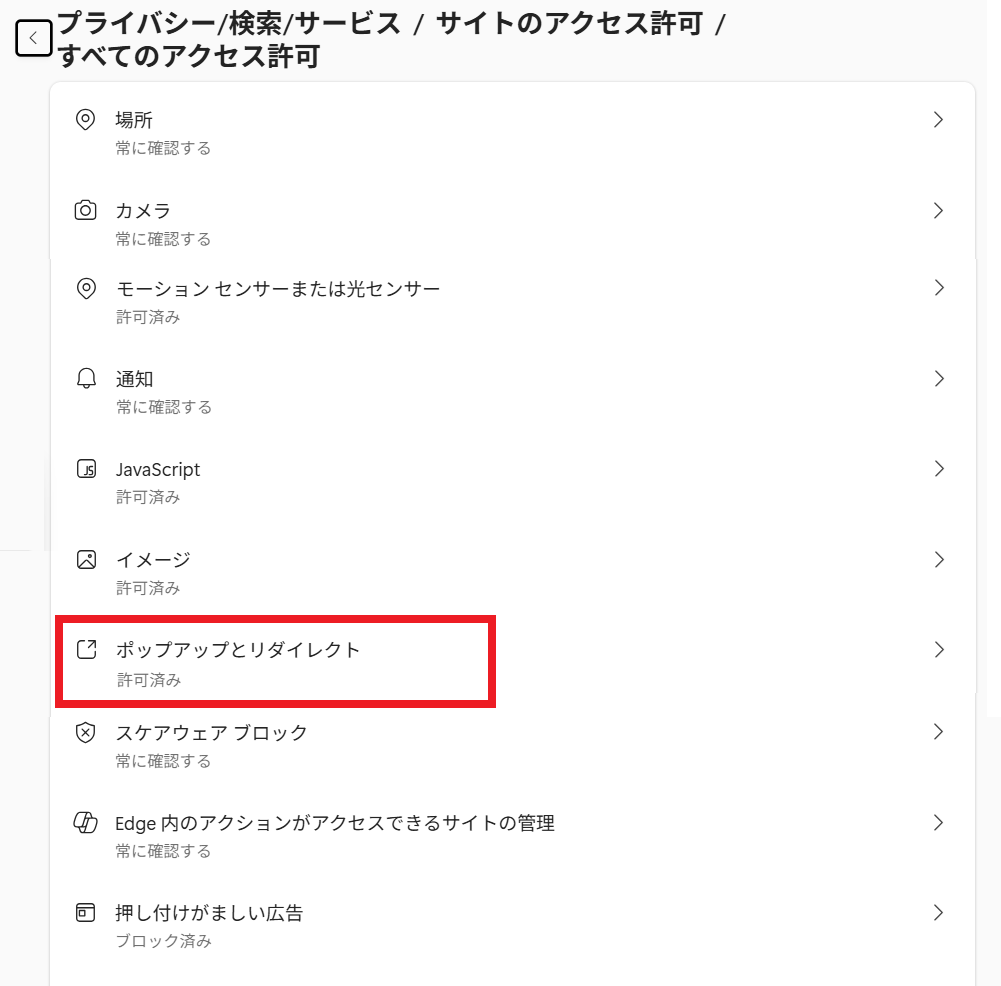This screenshot has height=986, width=1001.
Task: Click the motion sensor pin icon
Action: pyautogui.click(x=86, y=289)
